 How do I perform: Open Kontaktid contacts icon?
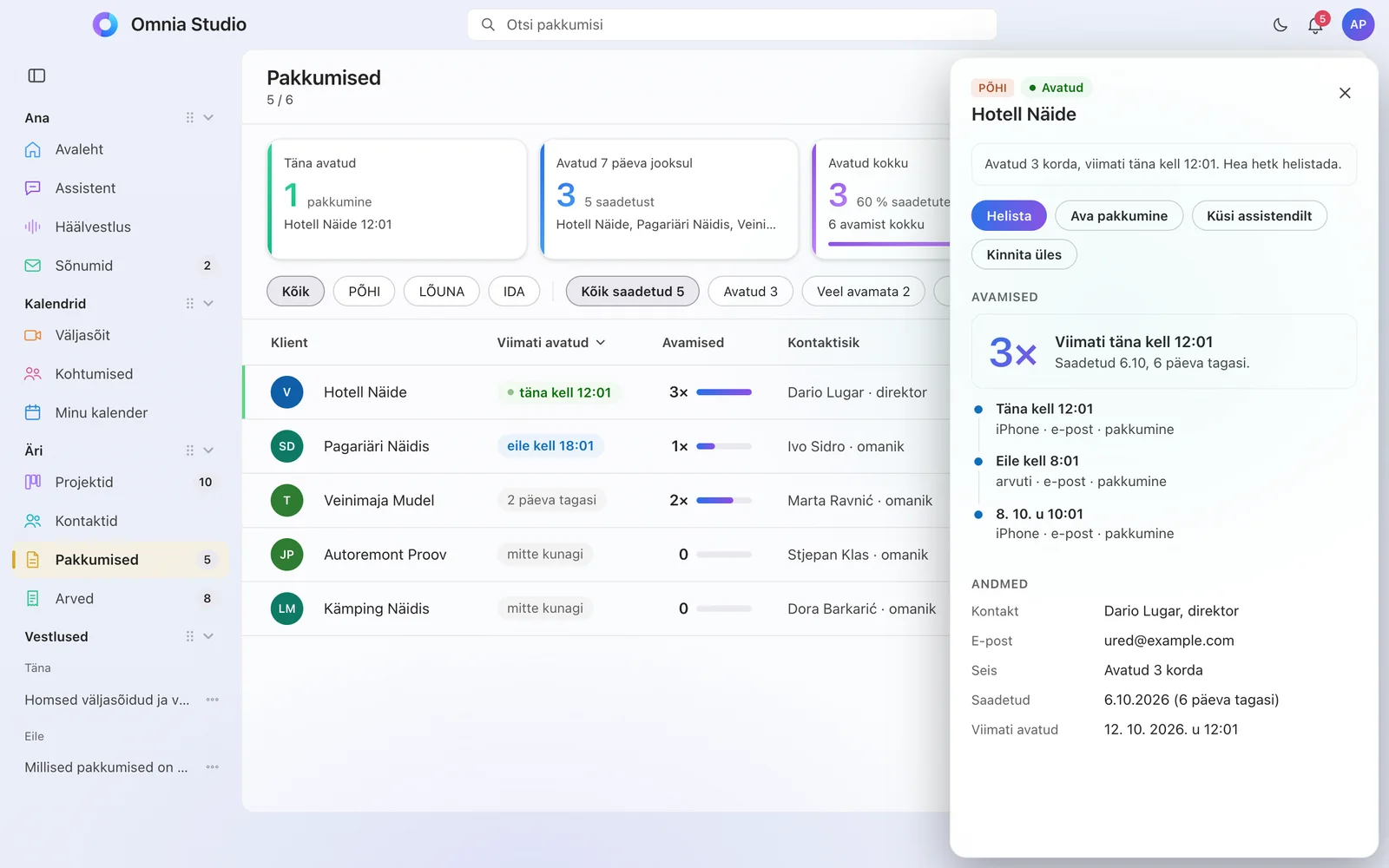tap(33, 521)
